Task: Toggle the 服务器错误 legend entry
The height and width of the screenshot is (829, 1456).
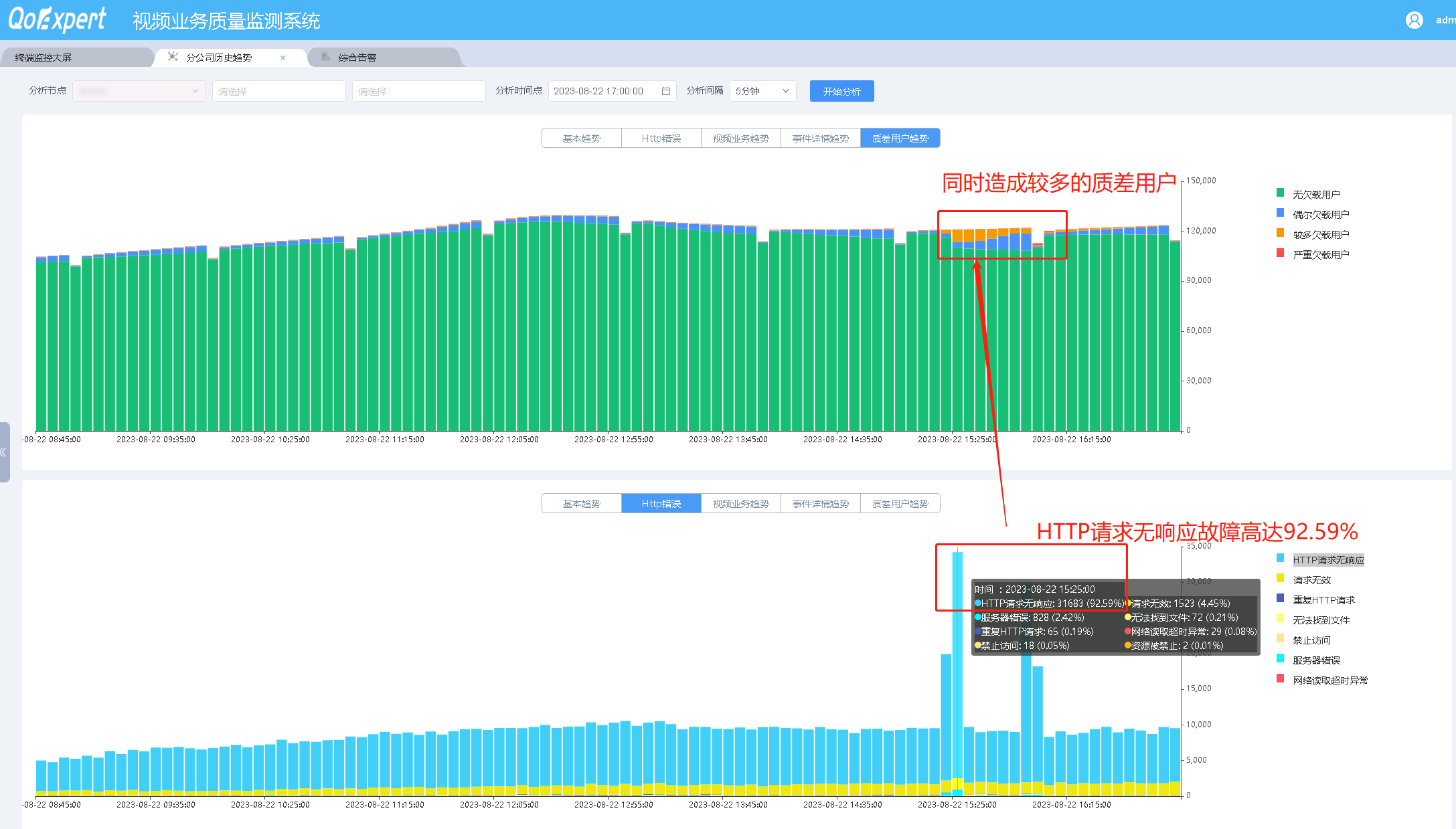Action: (x=1315, y=660)
